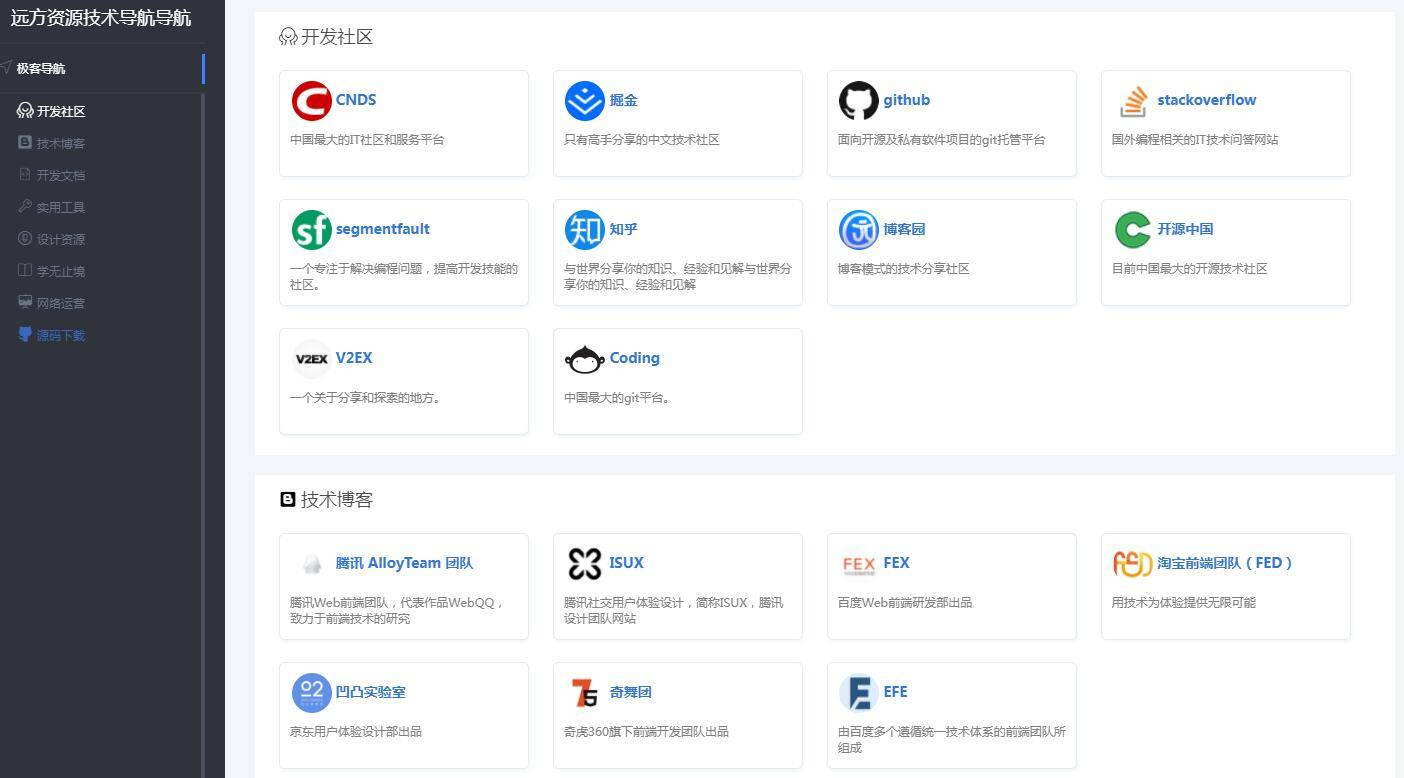Image resolution: width=1404 pixels, height=778 pixels.
Task: Click the 实用工具 sidebar wrench icon
Action: [25, 206]
